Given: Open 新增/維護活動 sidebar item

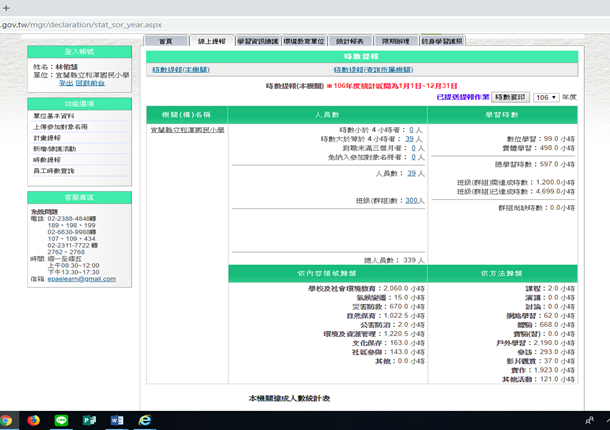Looking at the screenshot, I should tap(54, 149).
